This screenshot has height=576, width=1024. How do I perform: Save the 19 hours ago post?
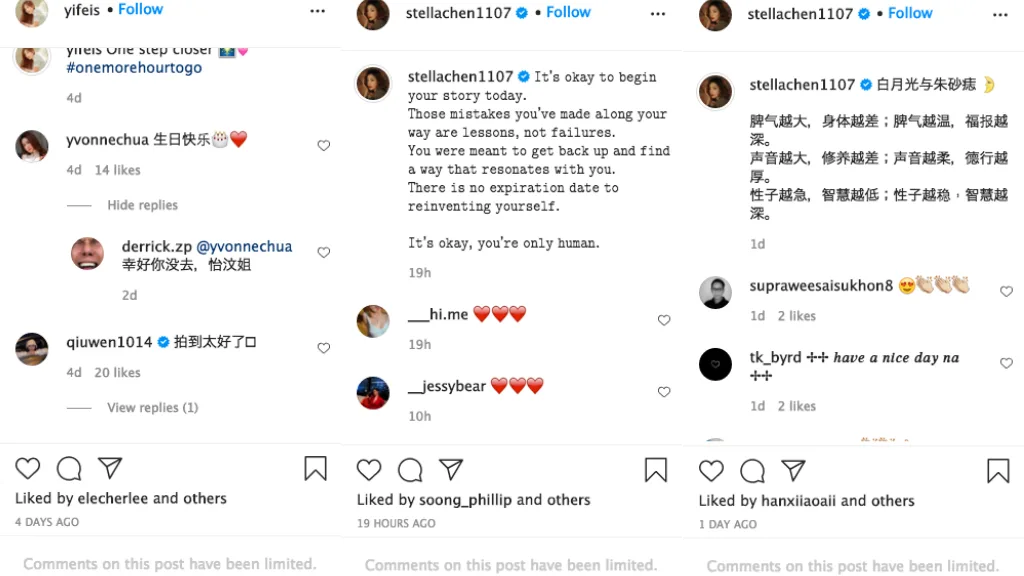(656, 470)
